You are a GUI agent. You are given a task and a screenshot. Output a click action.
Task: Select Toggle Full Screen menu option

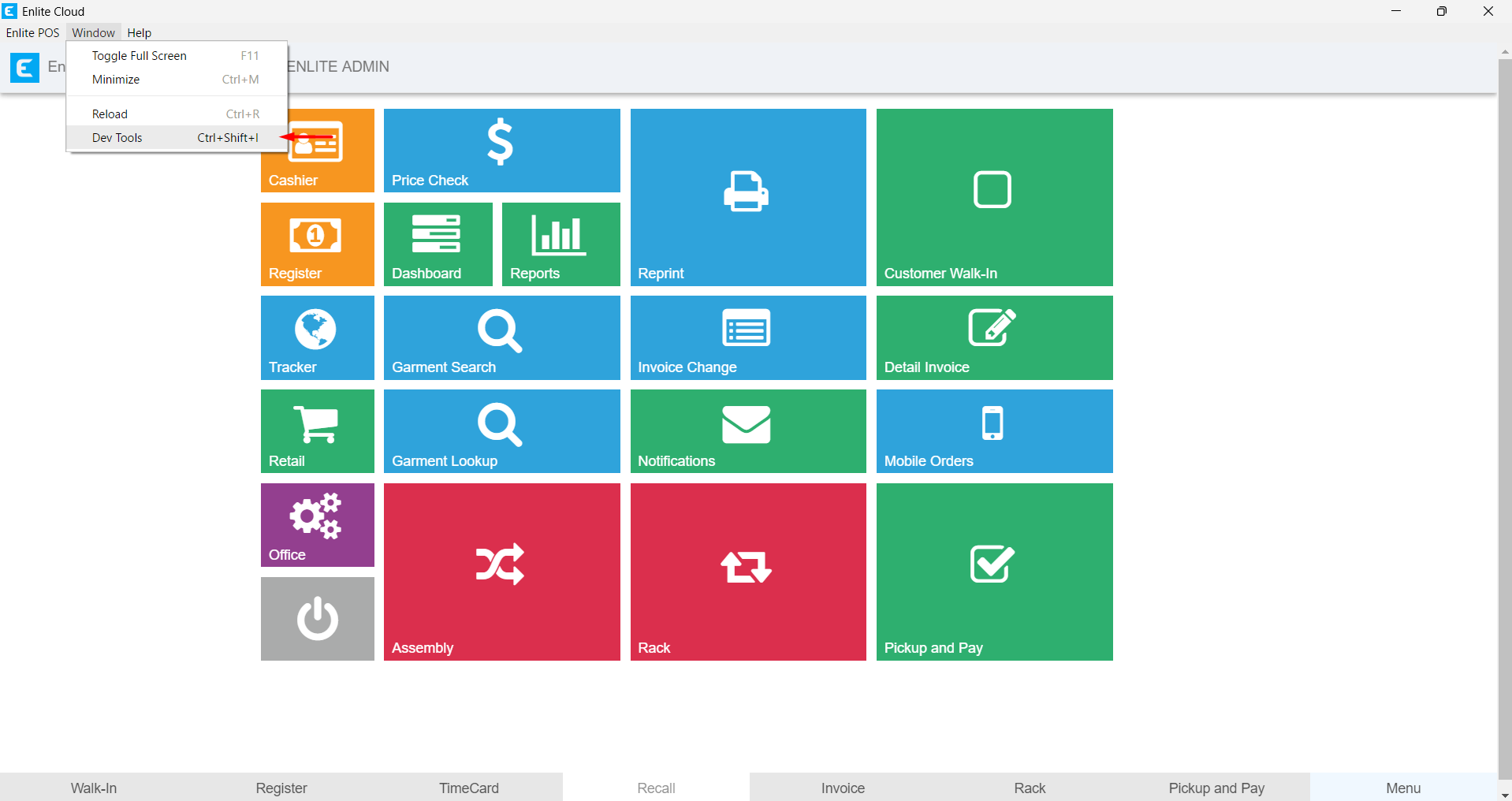pos(140,56)
